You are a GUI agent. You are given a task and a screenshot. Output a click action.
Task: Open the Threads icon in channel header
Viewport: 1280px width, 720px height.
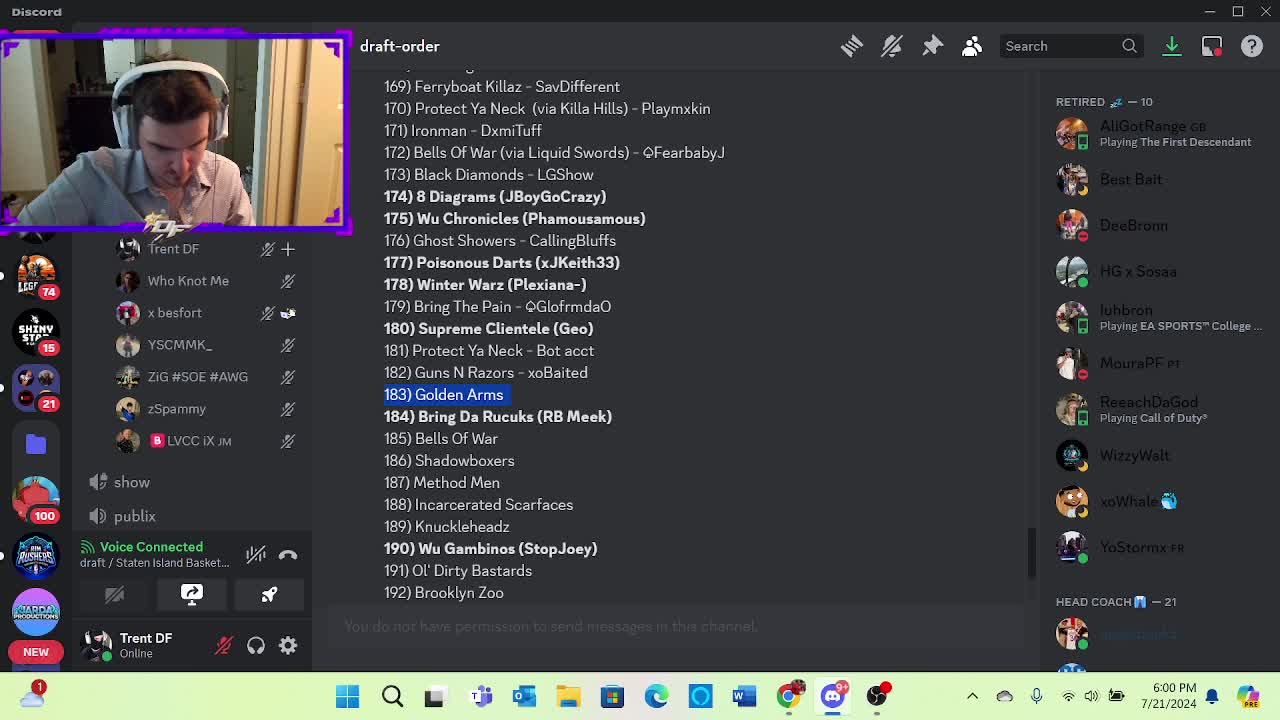click(x=852, y=46)
